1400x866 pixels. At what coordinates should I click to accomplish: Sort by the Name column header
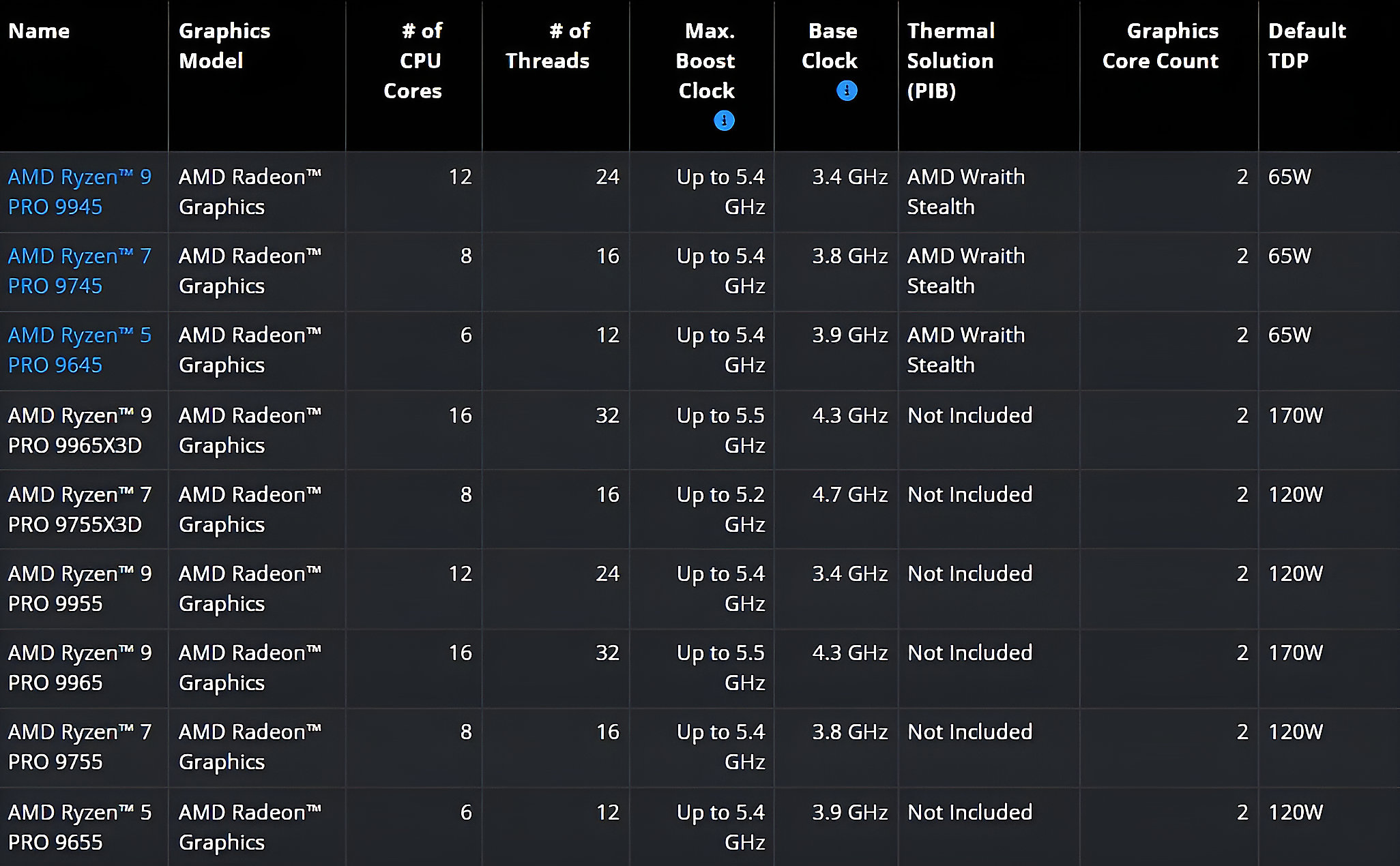[39, 31]
